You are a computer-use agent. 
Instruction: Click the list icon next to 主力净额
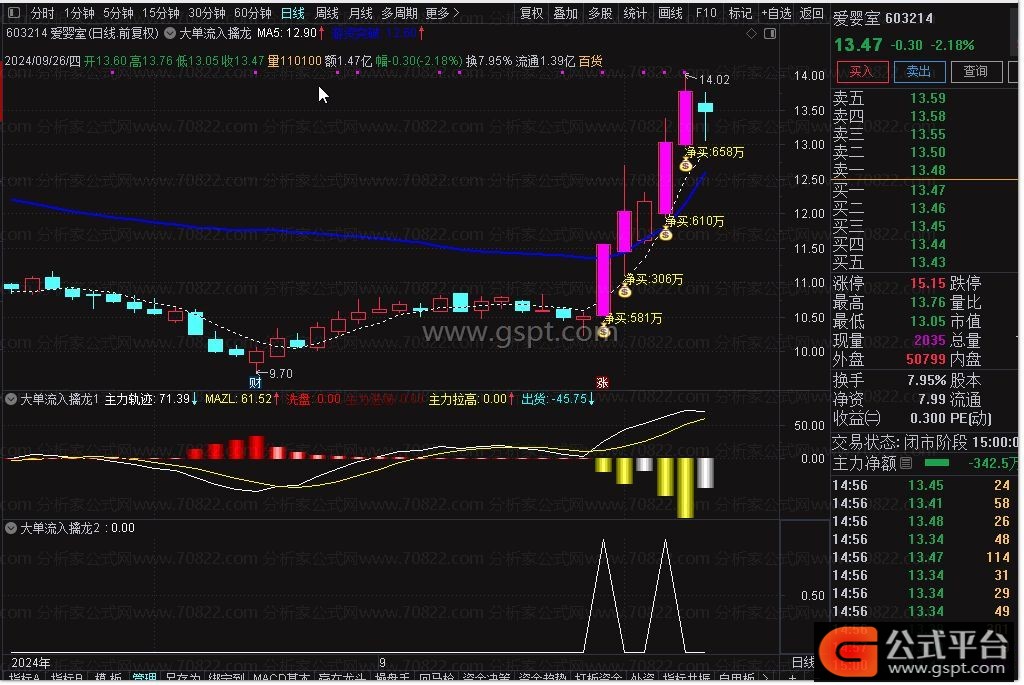click(906, 464)
